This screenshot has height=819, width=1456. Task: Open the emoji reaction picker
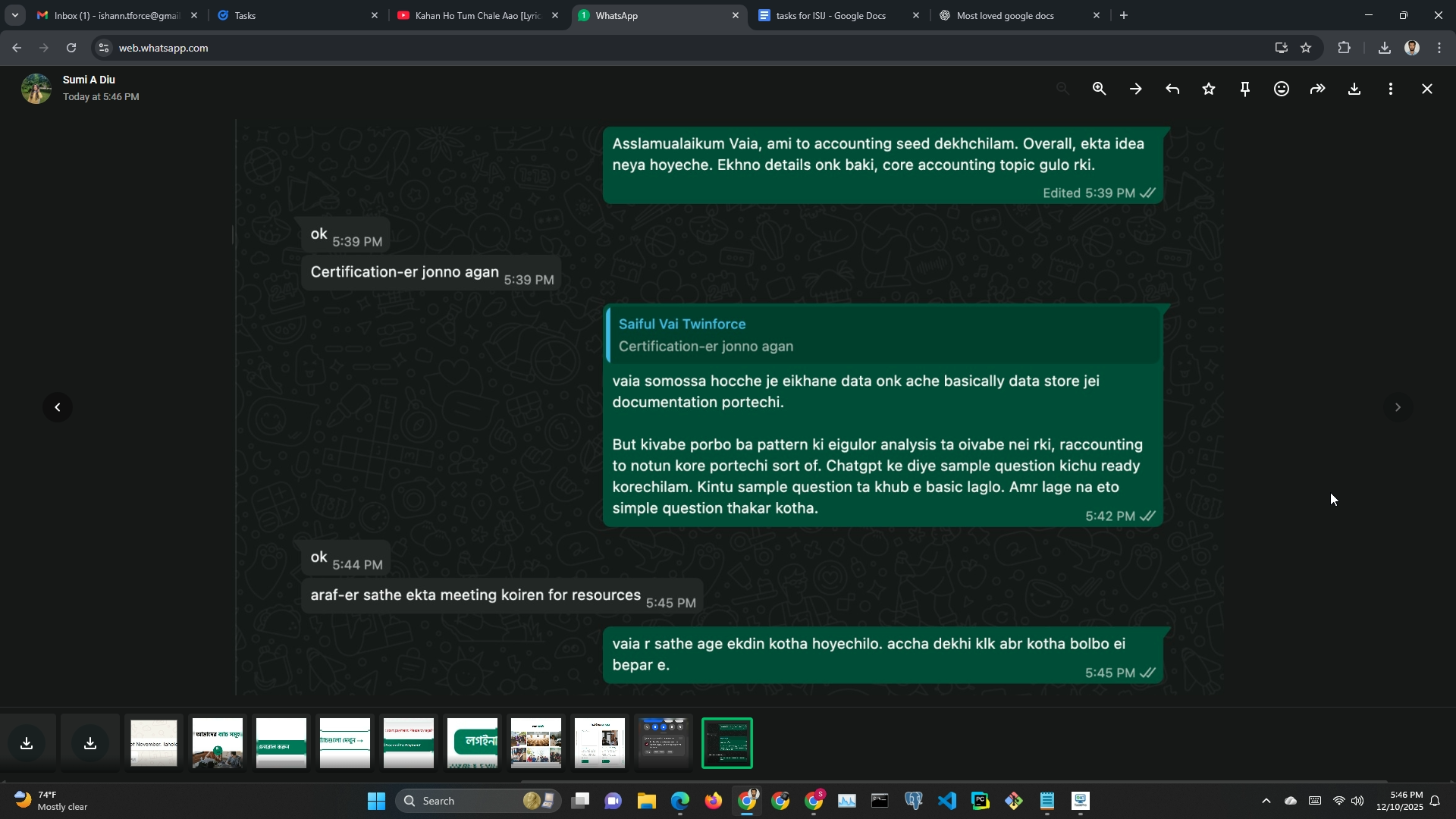1281,89
